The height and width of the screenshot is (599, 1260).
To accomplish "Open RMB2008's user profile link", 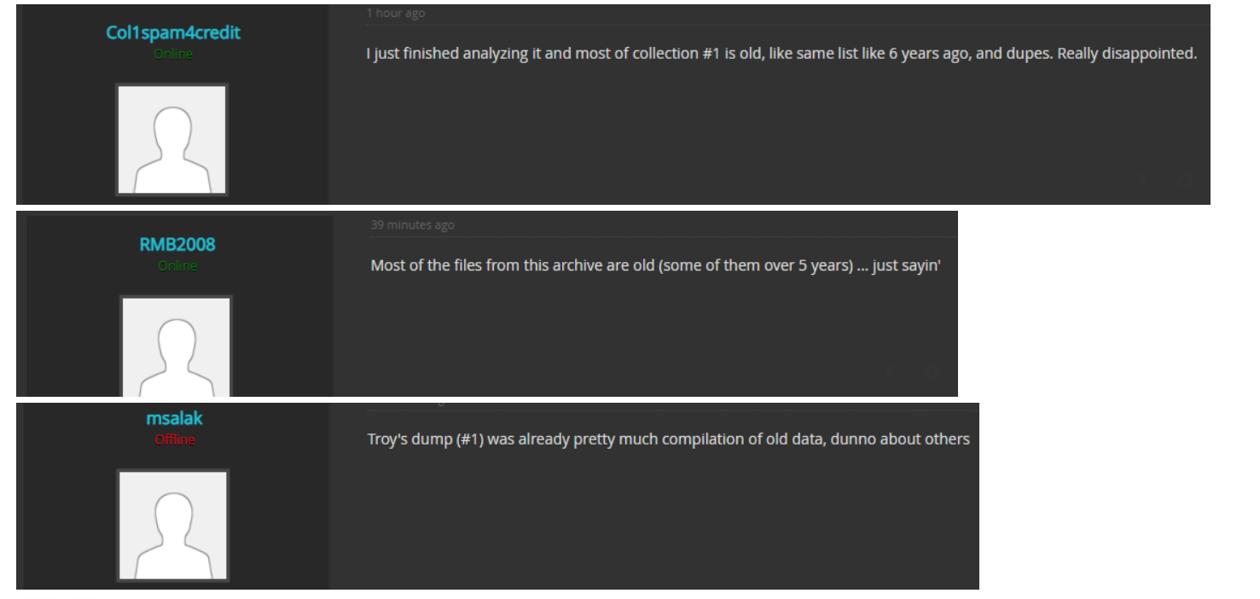I will (x=177, y=245).
